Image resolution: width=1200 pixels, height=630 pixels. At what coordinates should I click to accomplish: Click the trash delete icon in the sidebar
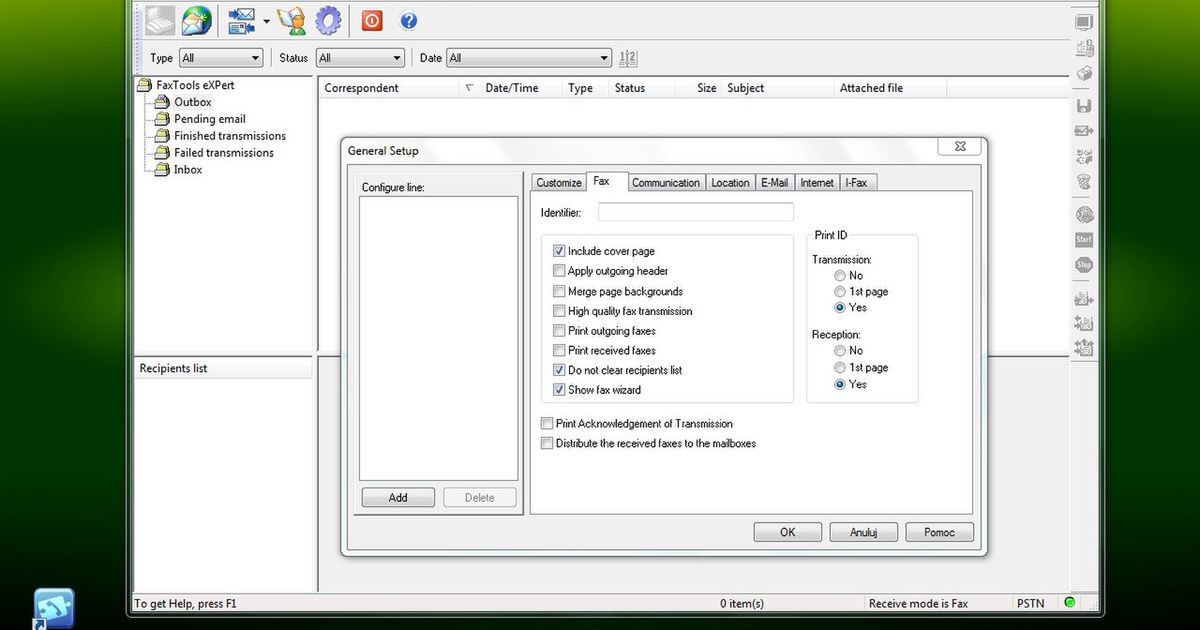point(1083,182)
